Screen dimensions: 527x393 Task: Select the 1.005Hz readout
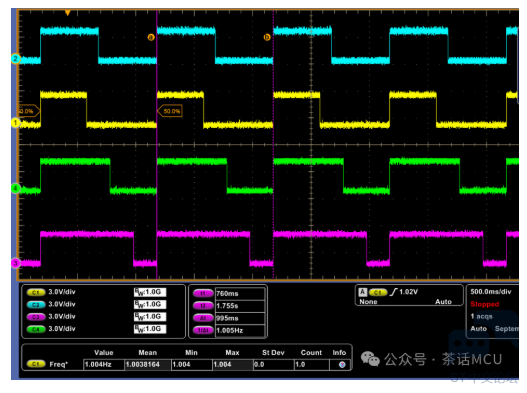(240, 330)
